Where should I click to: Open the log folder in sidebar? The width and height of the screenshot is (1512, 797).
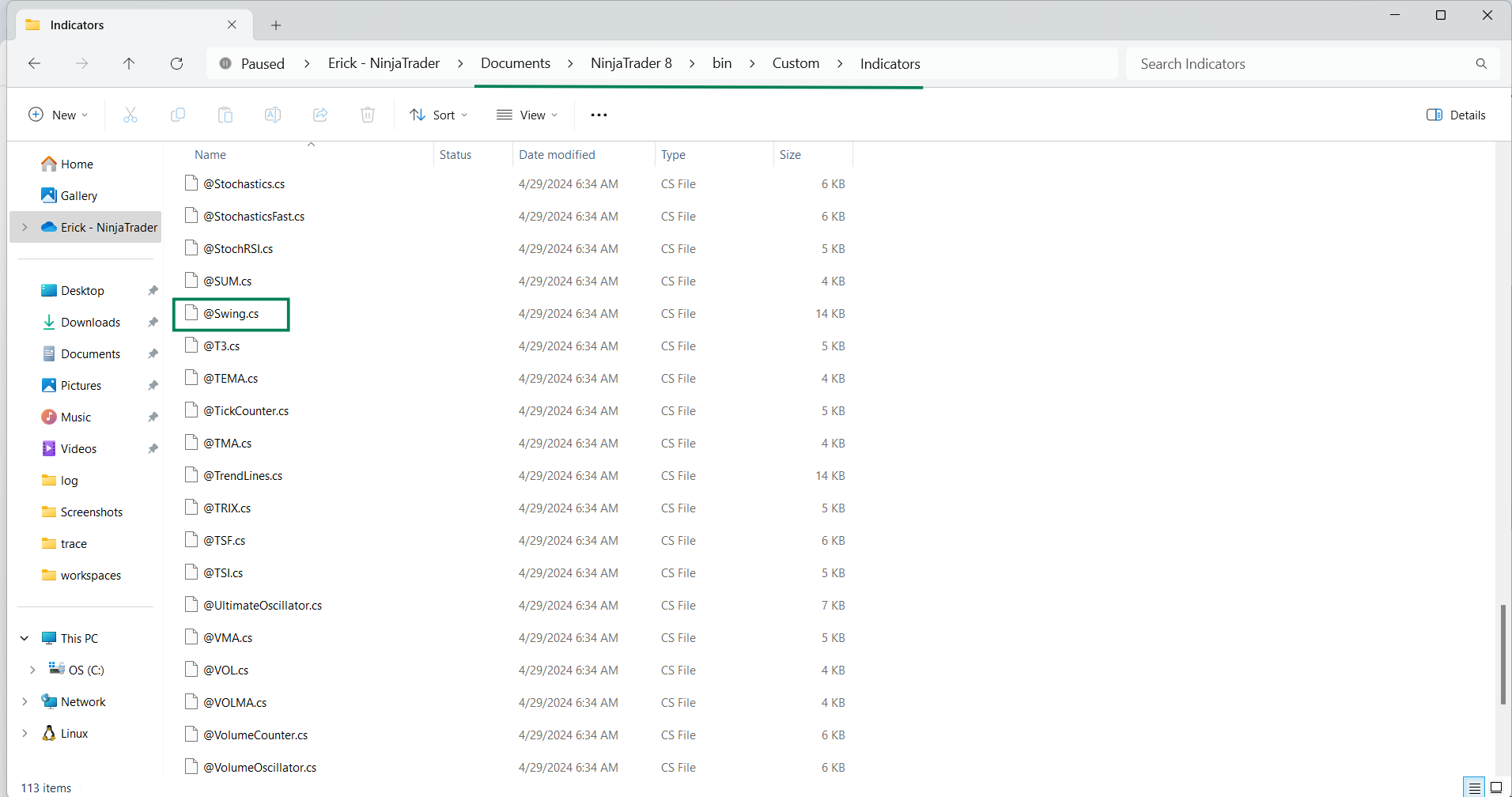tap(69, 480)
